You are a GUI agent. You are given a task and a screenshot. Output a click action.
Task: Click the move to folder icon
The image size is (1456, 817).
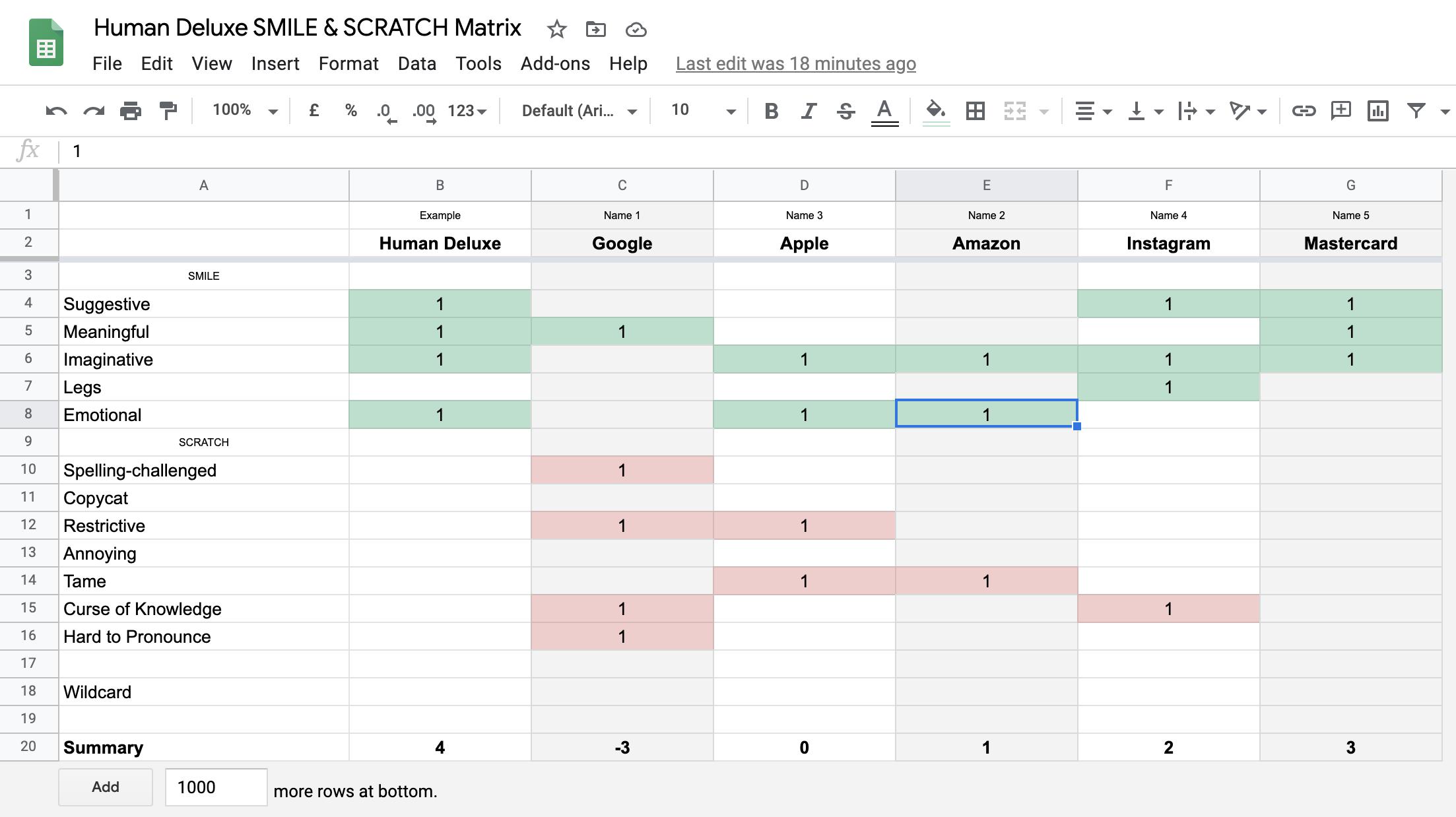pos(595,29)
